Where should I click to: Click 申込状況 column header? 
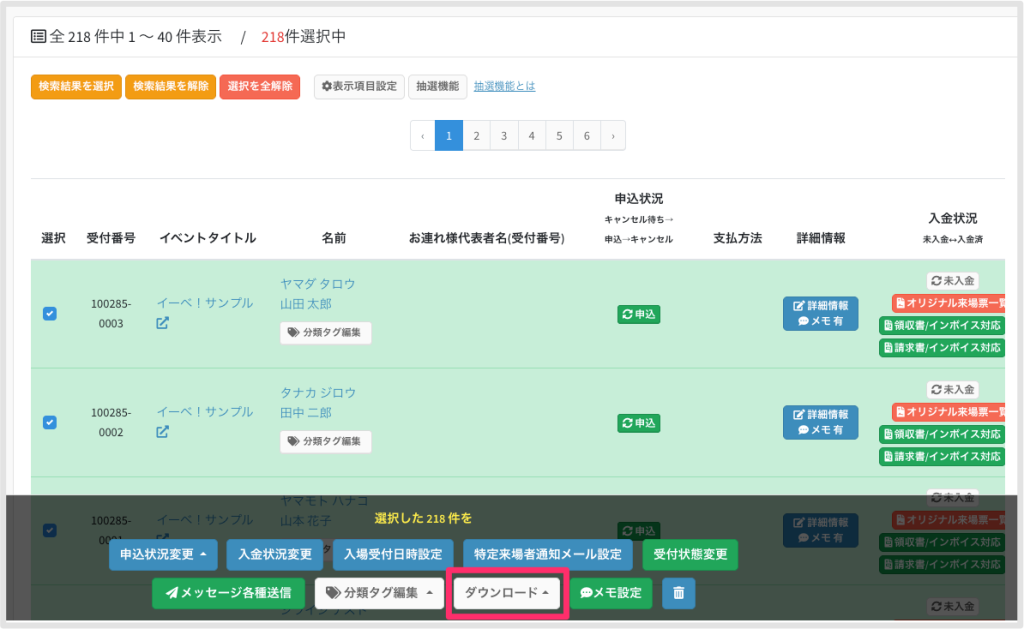639,199
